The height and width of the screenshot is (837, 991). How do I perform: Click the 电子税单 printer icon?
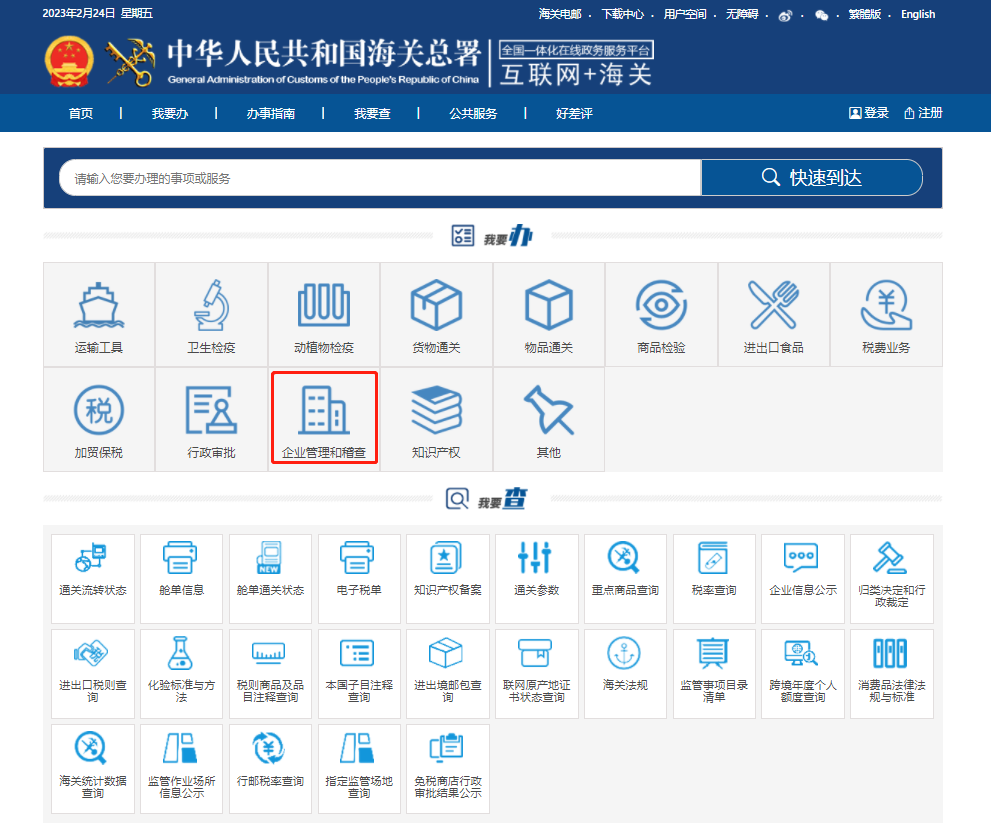358,558
